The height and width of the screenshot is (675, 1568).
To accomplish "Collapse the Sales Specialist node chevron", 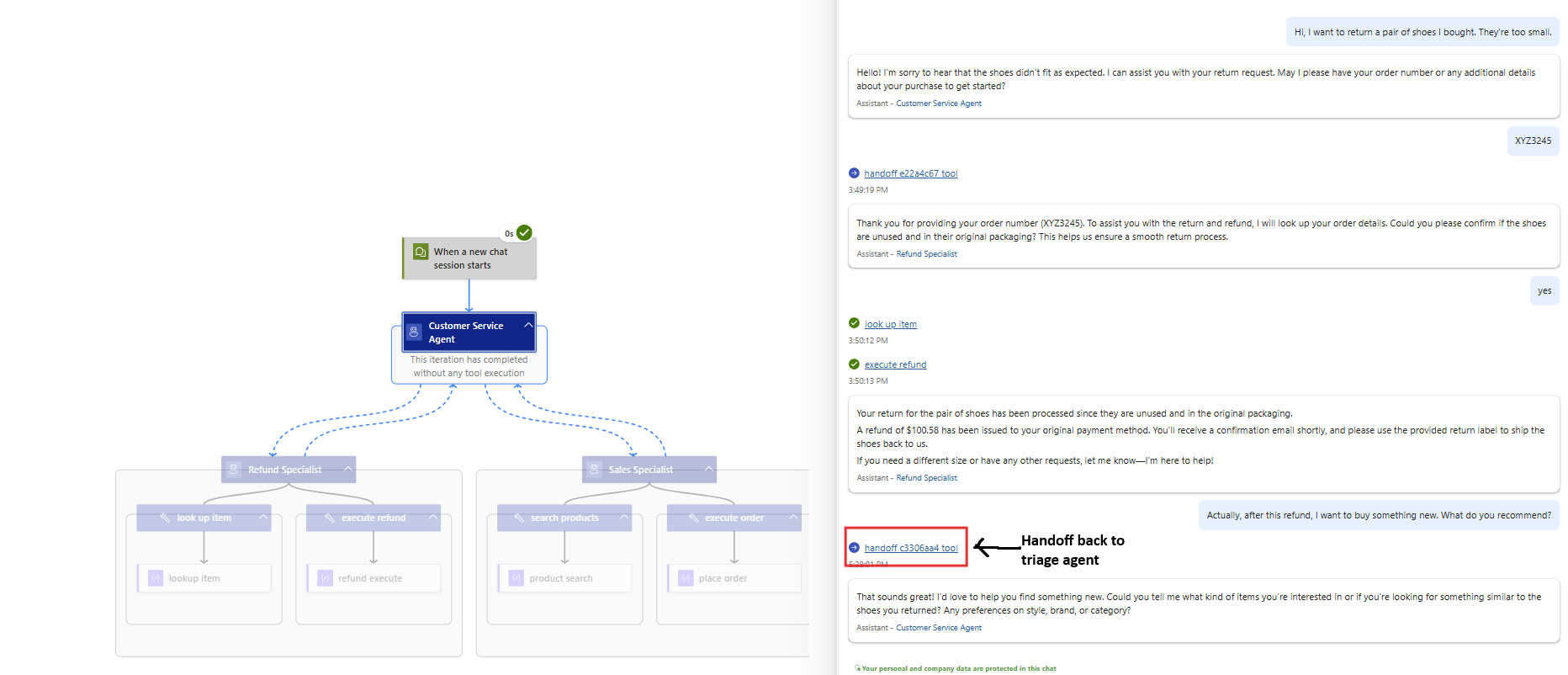I will (x=708, y=469).
